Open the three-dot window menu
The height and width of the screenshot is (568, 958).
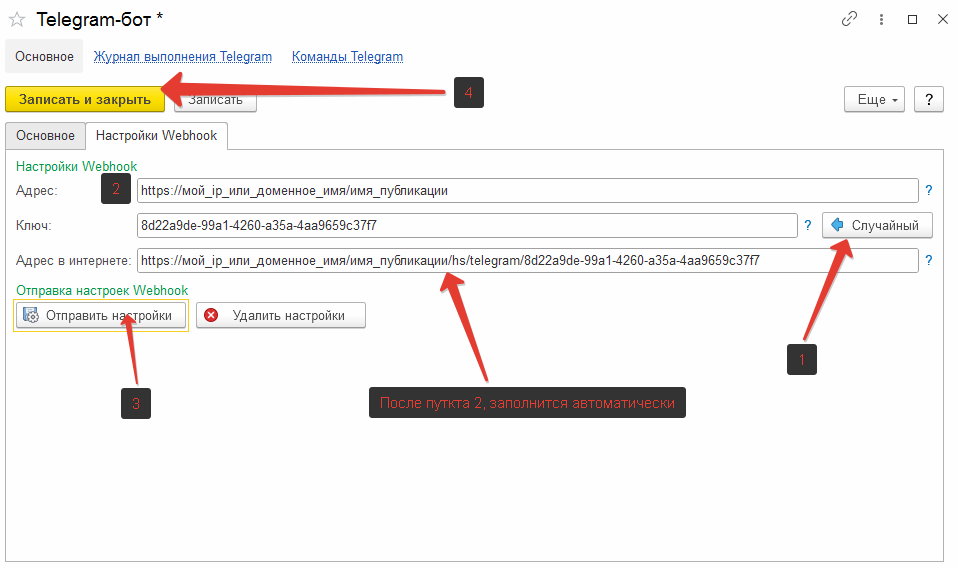[880, 19]
